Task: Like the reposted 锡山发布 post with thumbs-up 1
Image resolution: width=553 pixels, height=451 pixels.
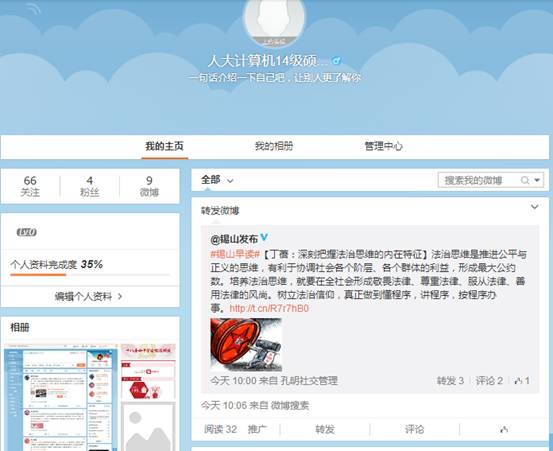Action: point(522,381)
